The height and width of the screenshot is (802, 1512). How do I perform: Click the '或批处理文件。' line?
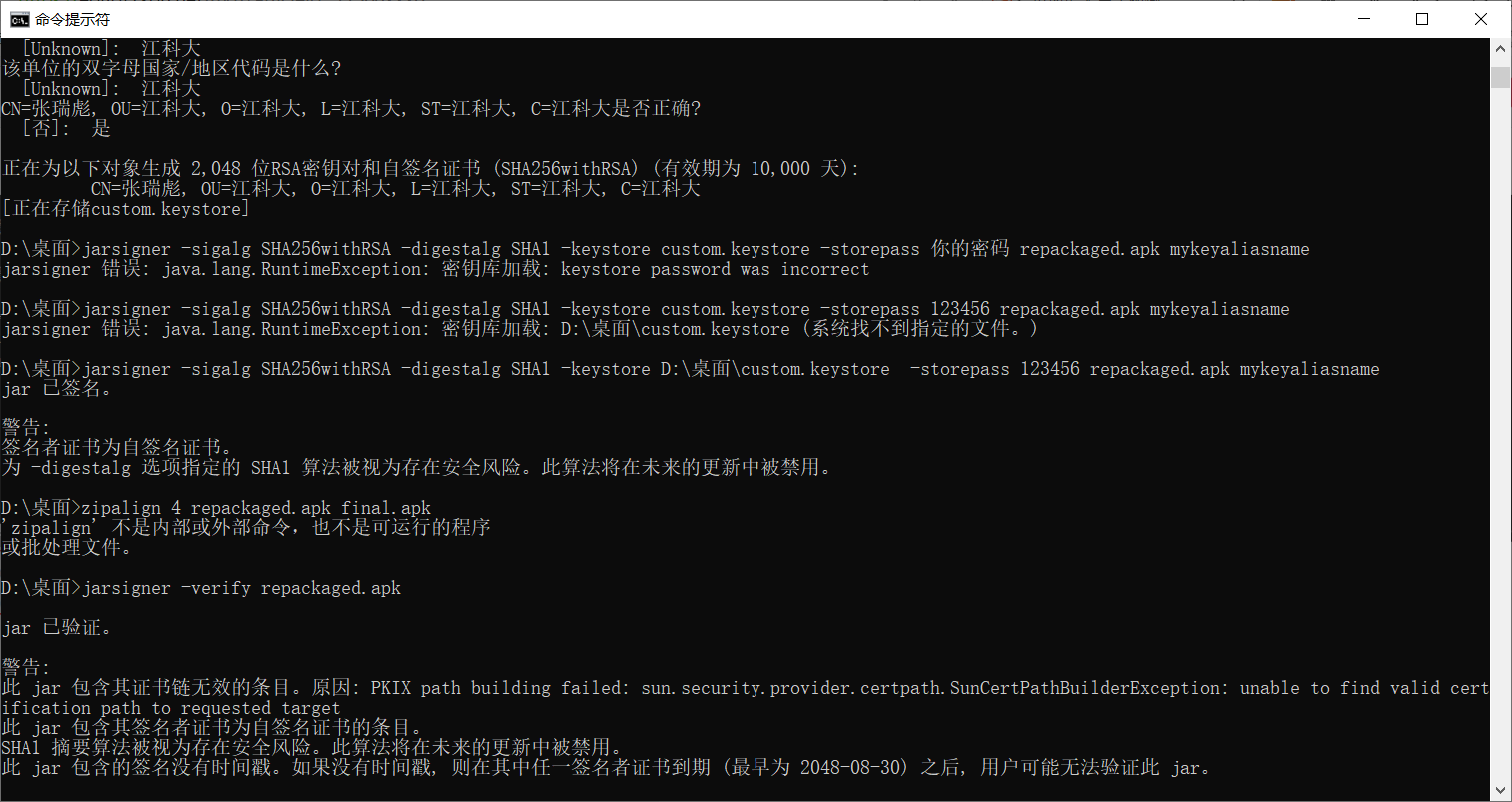(x=66, y=547)
